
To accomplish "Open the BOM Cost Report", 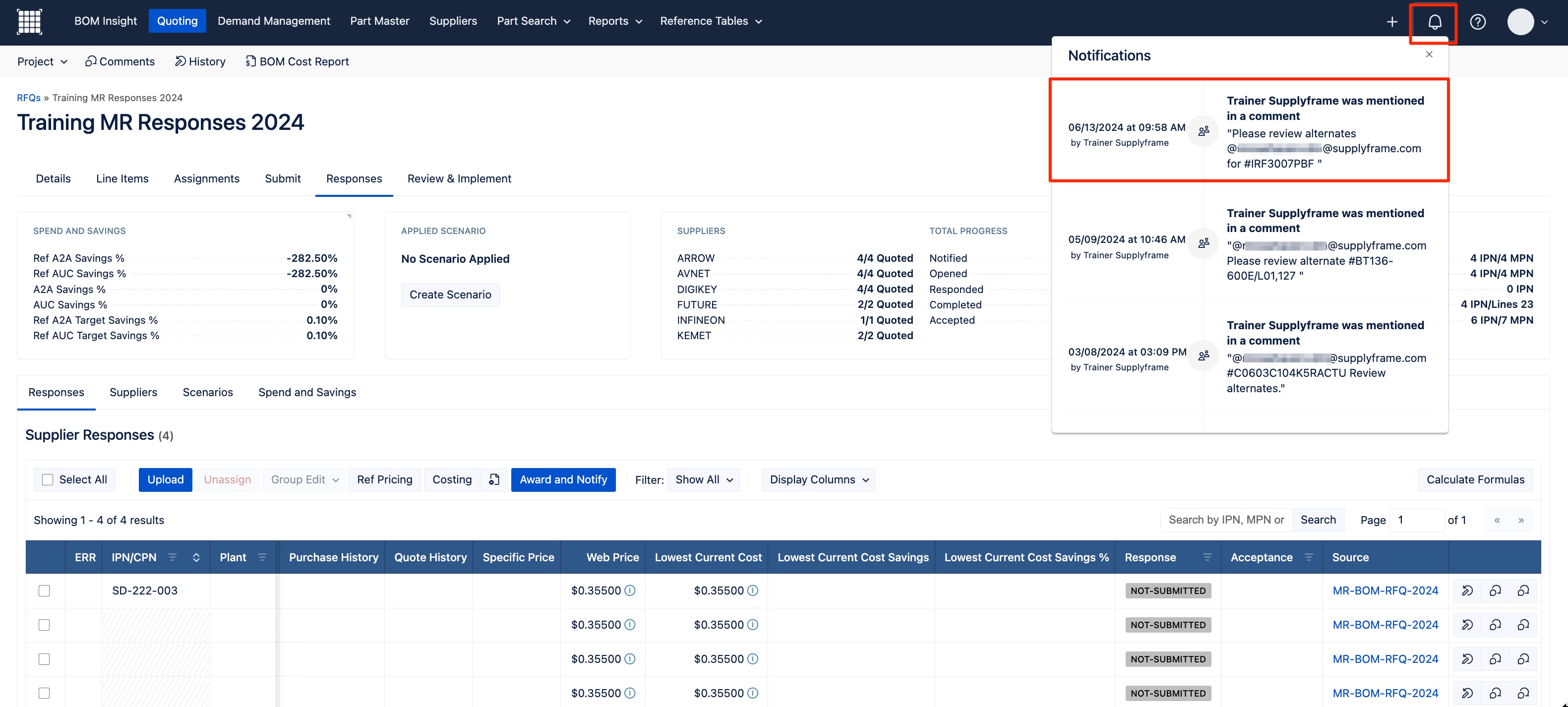I will (x=297, y=61).
